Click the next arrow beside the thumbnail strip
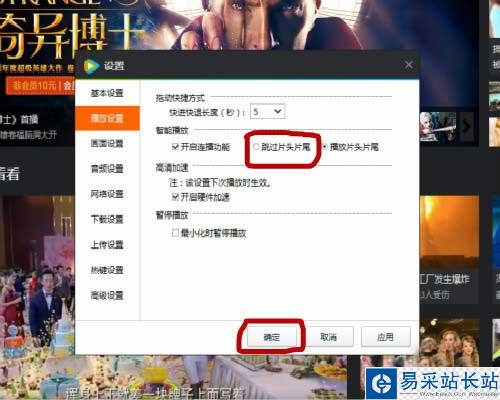The width and height of the screenshot is (500, 400). [x=467, y=127]
